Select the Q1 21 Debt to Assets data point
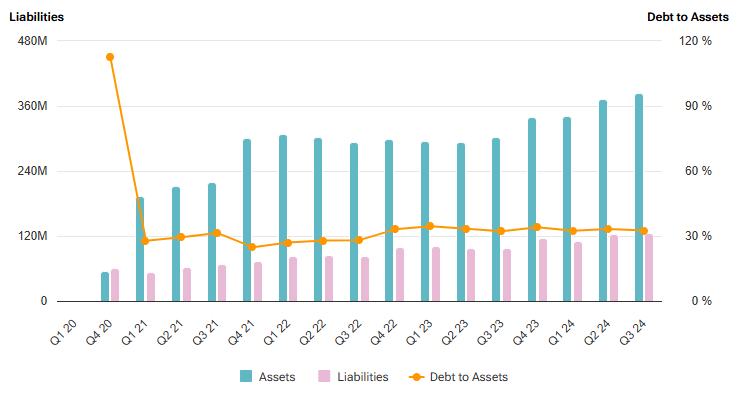This screenshot has height=395, width=737. [x=145, y=241]
